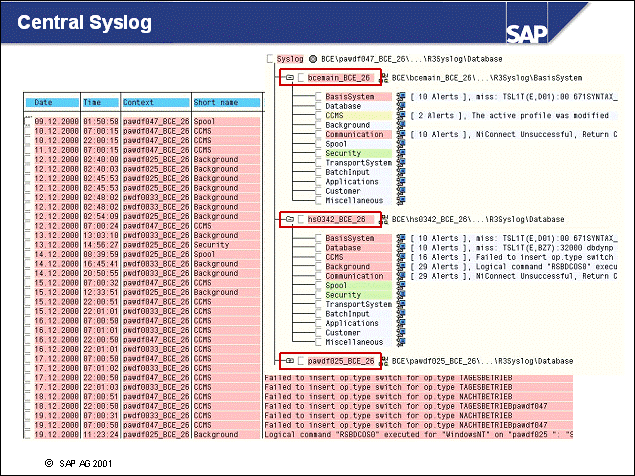Click alert icon beside bcemain Communication node
This screenshot has width=635, height=476.
(x=400, y=134)
